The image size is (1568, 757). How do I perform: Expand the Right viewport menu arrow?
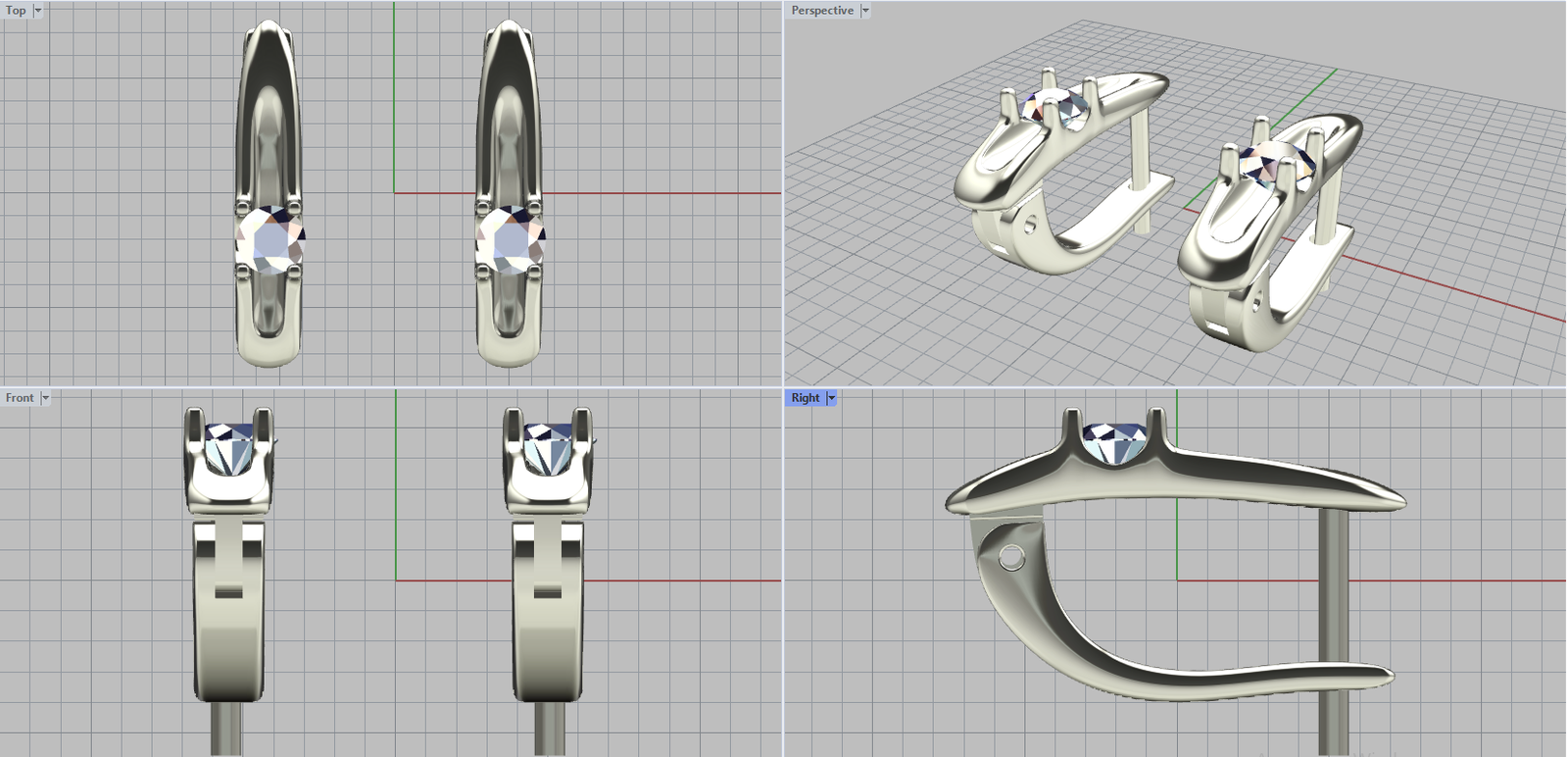pos(831,398)
